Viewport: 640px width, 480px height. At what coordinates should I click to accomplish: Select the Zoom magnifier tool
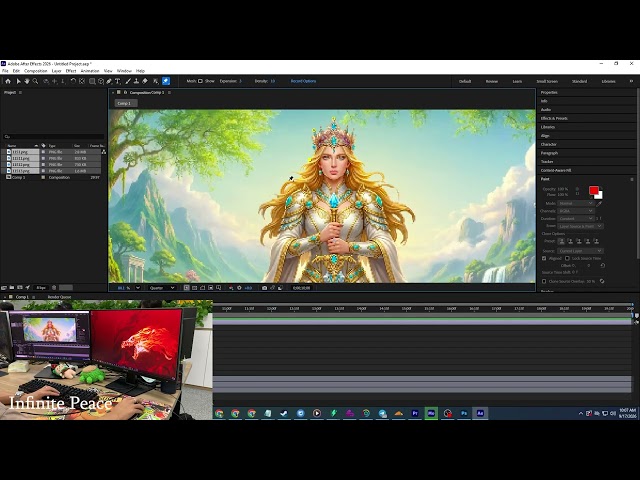[36, 81]
